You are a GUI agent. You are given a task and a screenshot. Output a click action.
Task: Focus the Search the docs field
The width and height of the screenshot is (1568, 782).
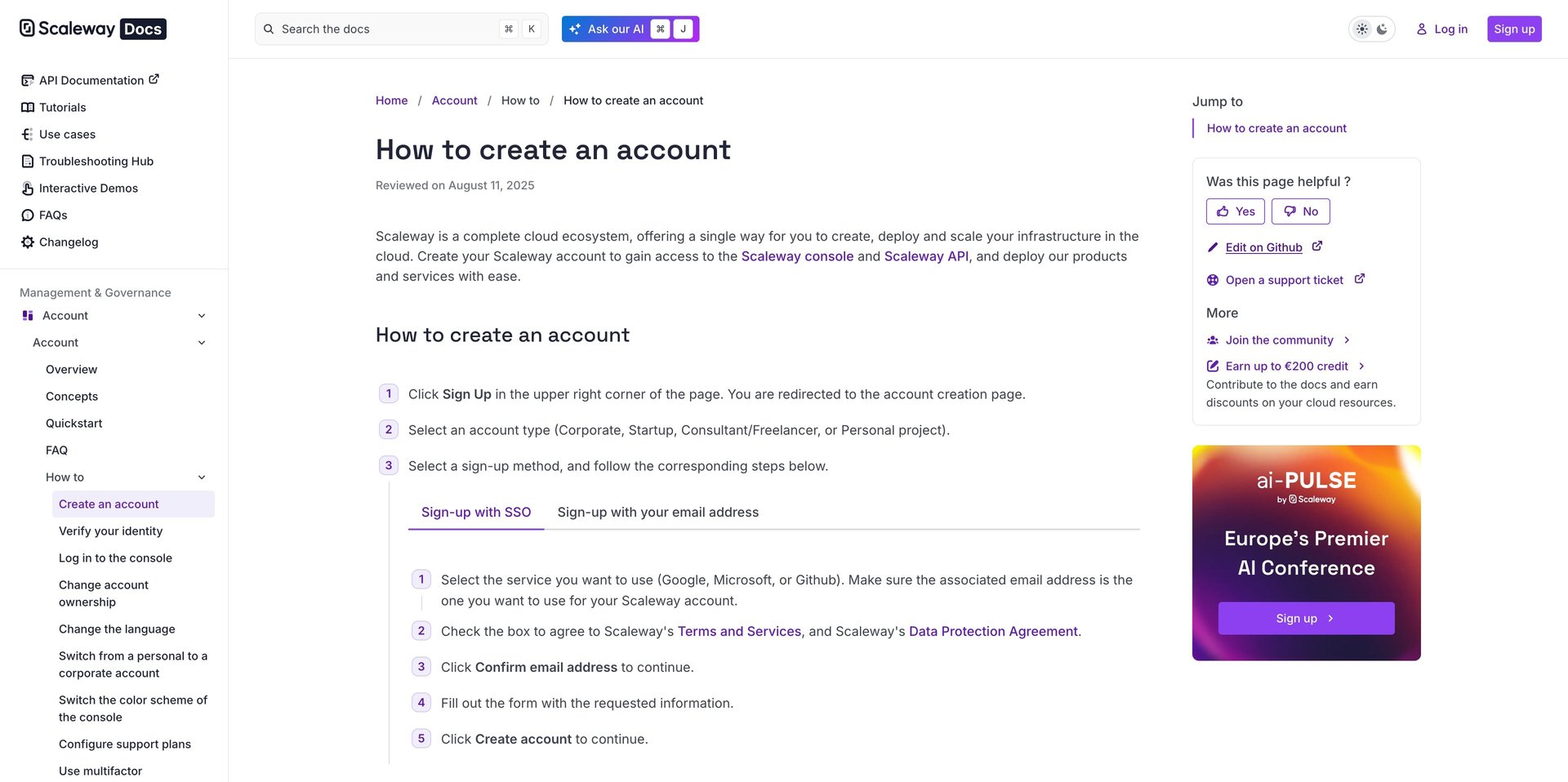tap(384, 29)
